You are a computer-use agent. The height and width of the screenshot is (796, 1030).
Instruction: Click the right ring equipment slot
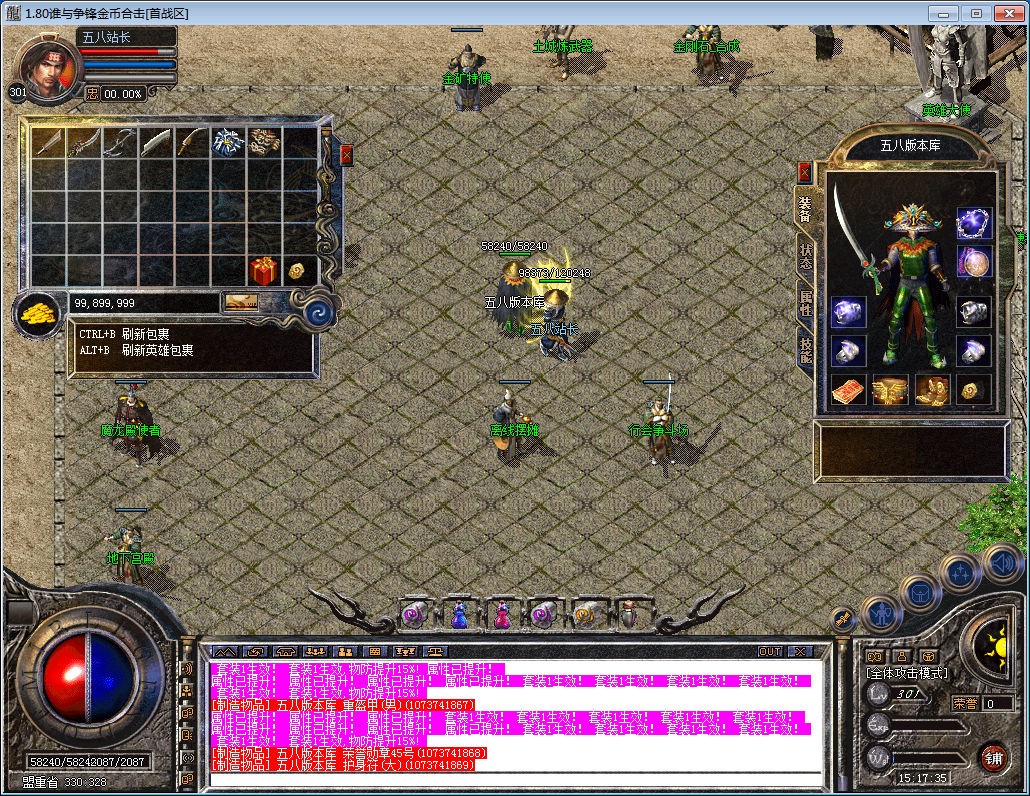click(973, 351)
